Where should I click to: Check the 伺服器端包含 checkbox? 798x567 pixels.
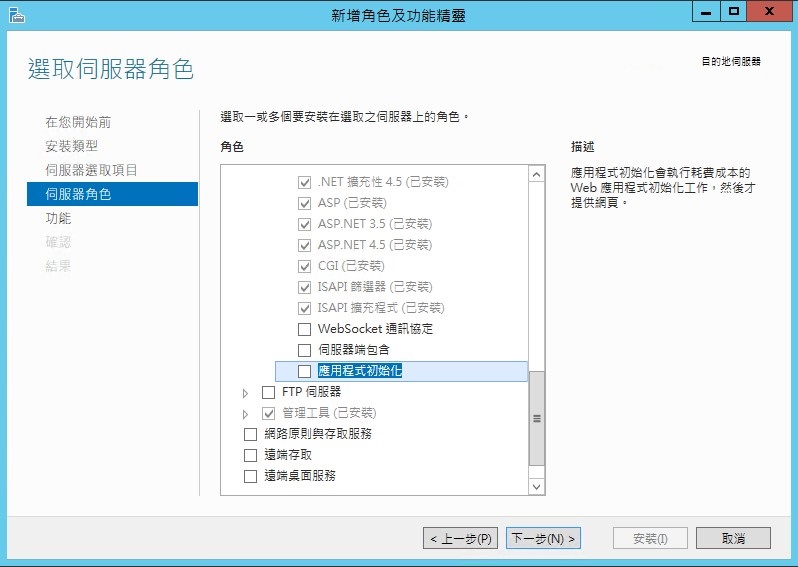click(304, 350)
